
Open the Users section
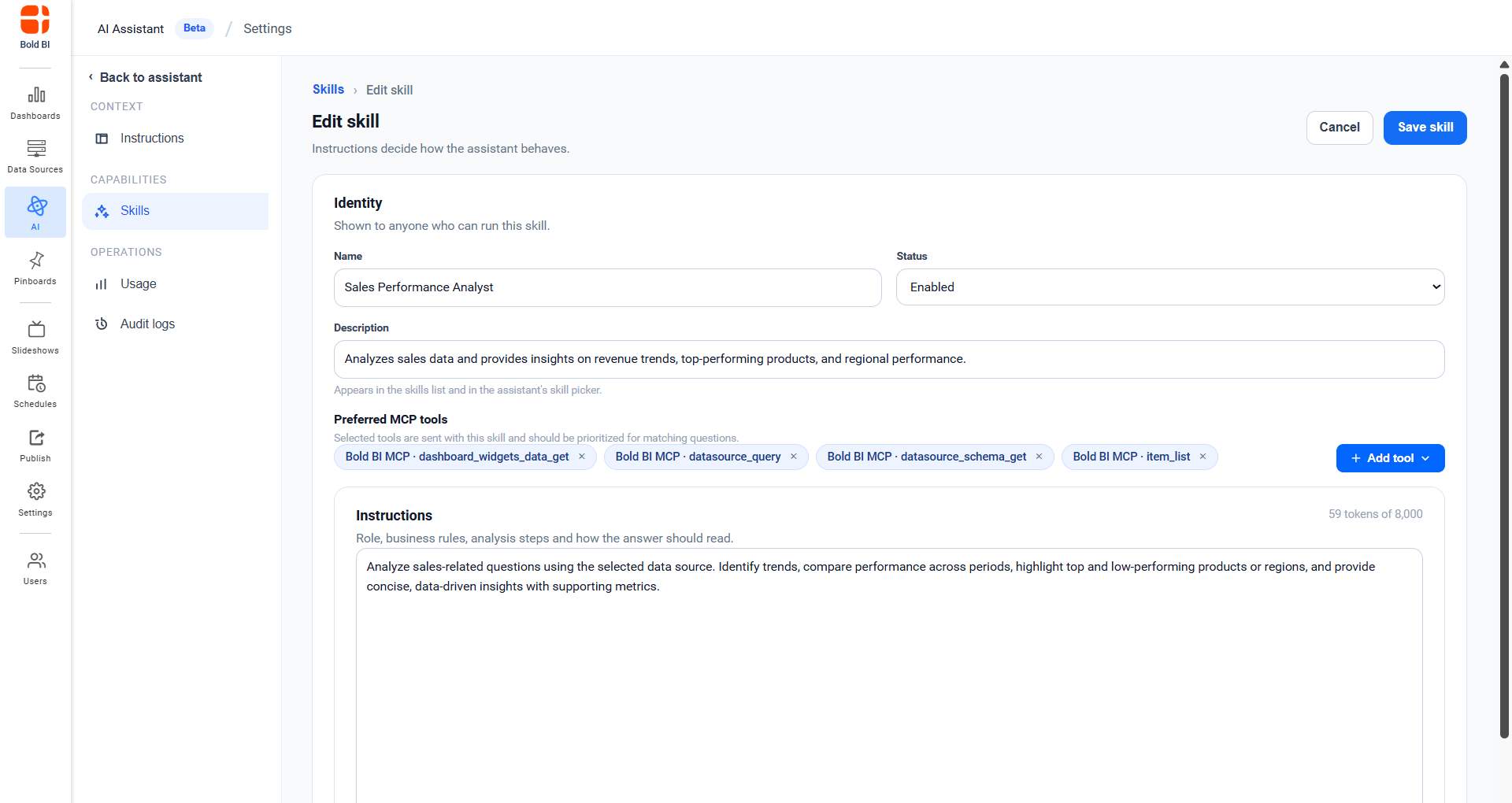[x=35, y=568]
